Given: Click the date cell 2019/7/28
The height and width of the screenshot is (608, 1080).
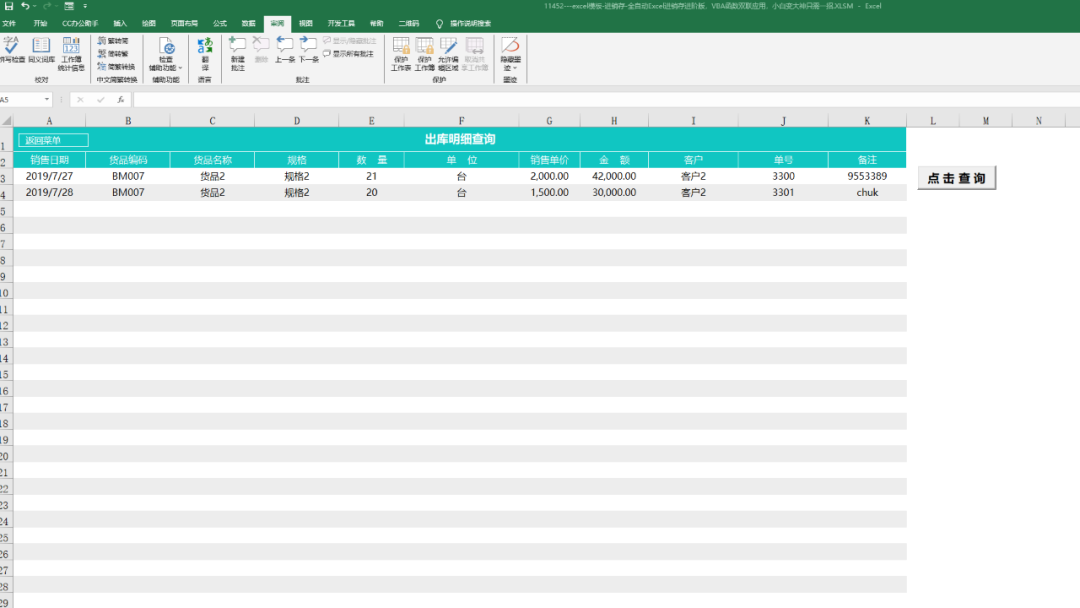Looking at the screenshot, I should [x=50, y=193].
